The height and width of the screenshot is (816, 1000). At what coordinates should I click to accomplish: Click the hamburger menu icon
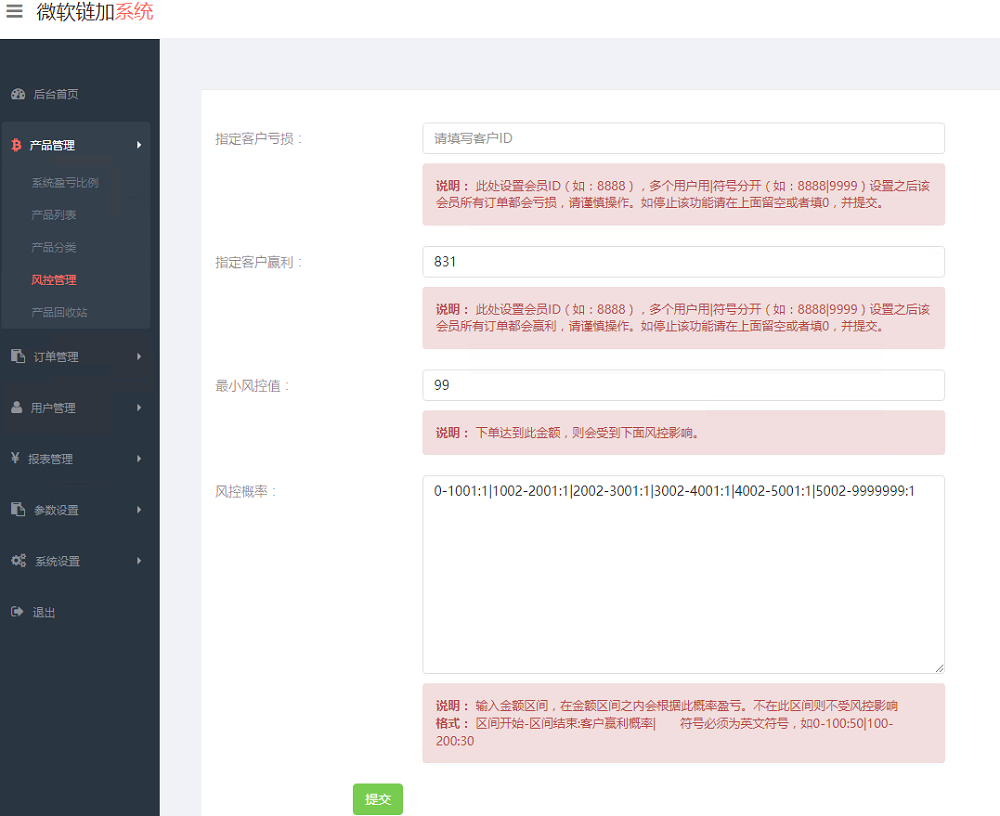(14, 12)
